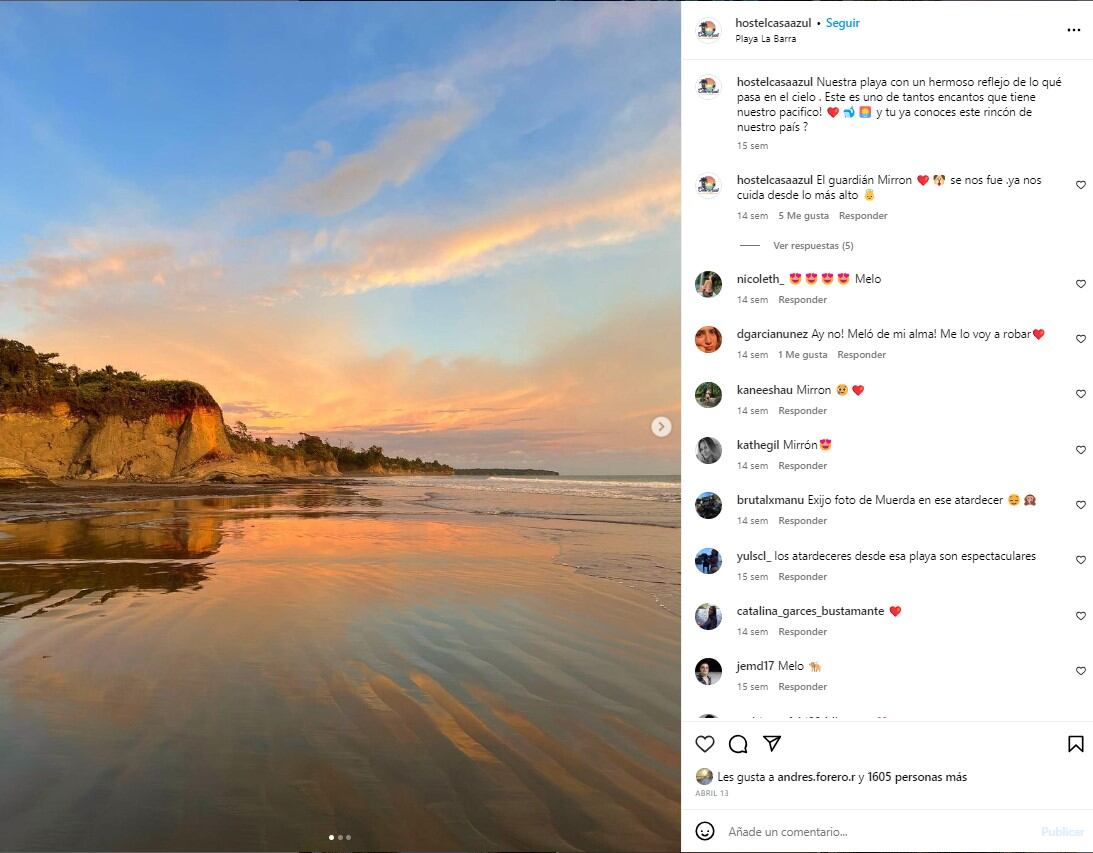1093x853 pixels.
Task: Click in the comment input field
Action: 870,831
